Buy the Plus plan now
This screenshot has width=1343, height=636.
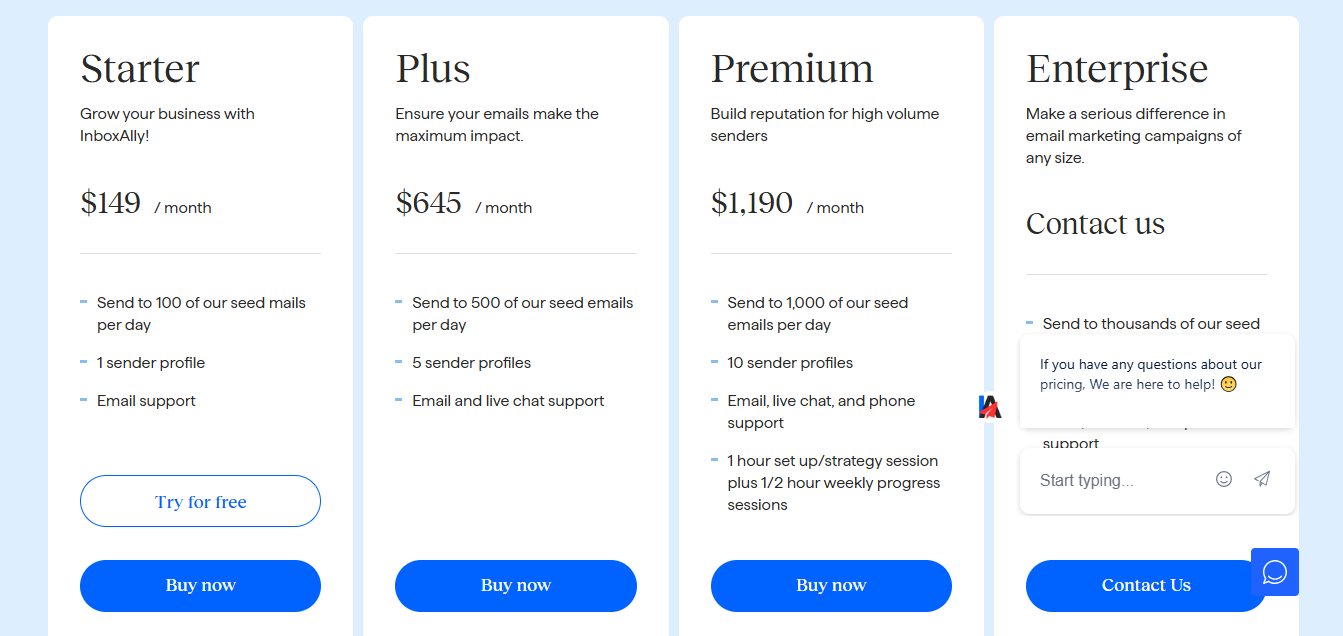pos(515,586)
